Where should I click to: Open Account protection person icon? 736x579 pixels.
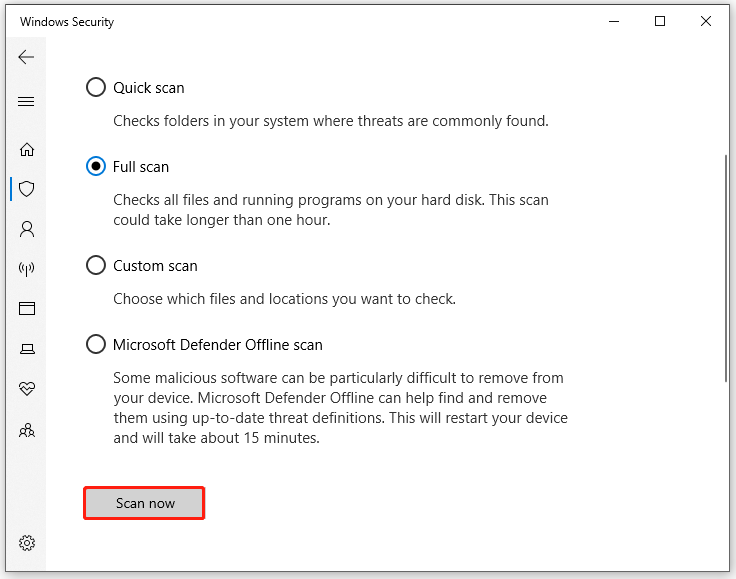point(27,229)
